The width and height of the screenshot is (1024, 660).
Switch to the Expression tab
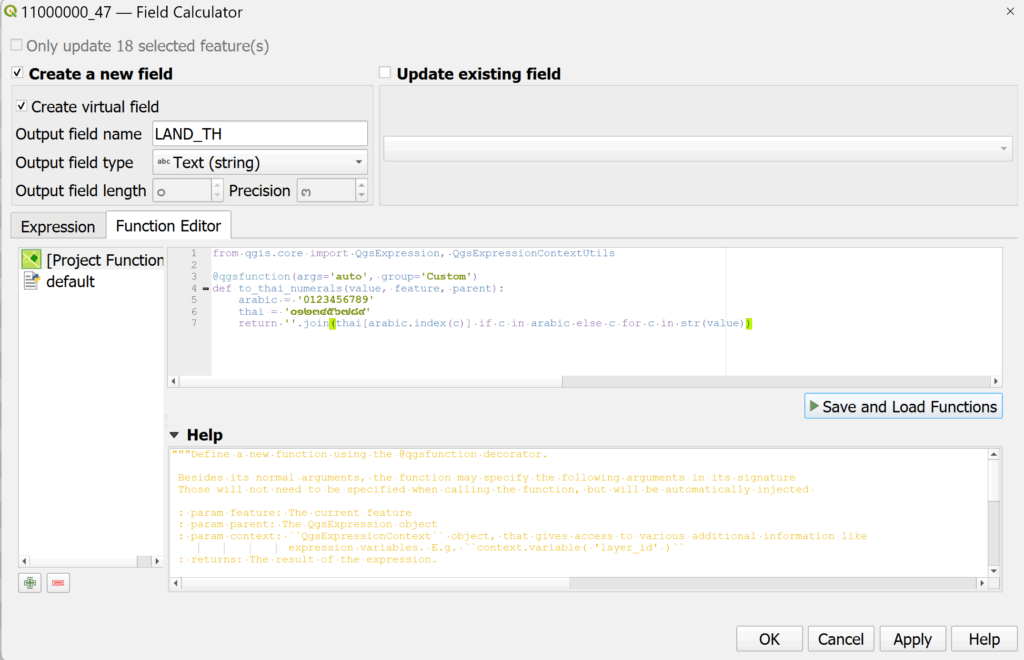[x=58, y=226]
